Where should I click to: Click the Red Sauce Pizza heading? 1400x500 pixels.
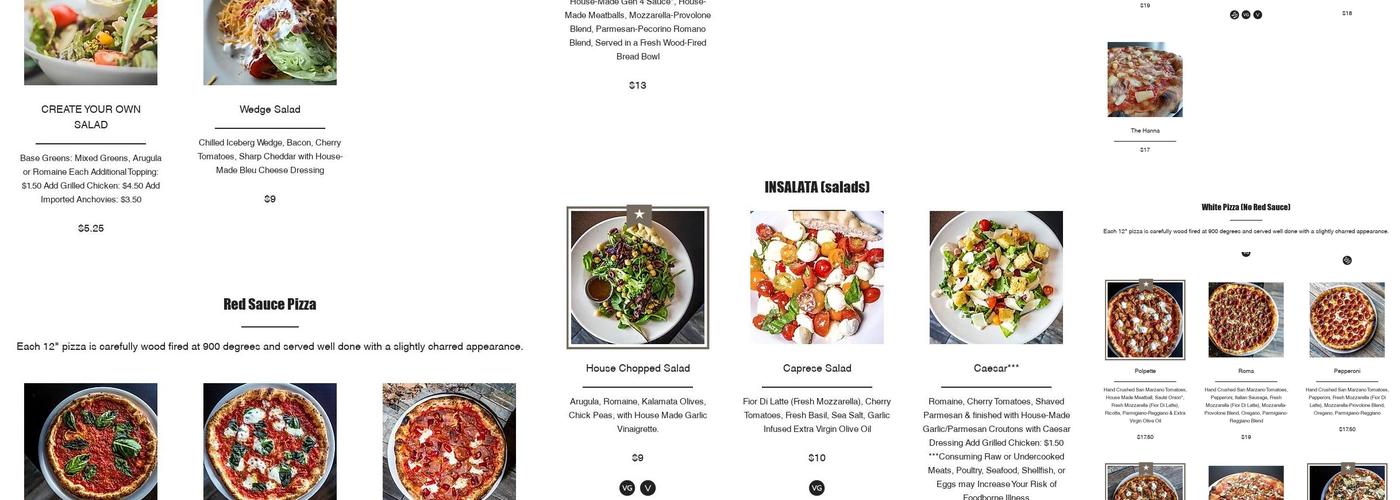270,304
